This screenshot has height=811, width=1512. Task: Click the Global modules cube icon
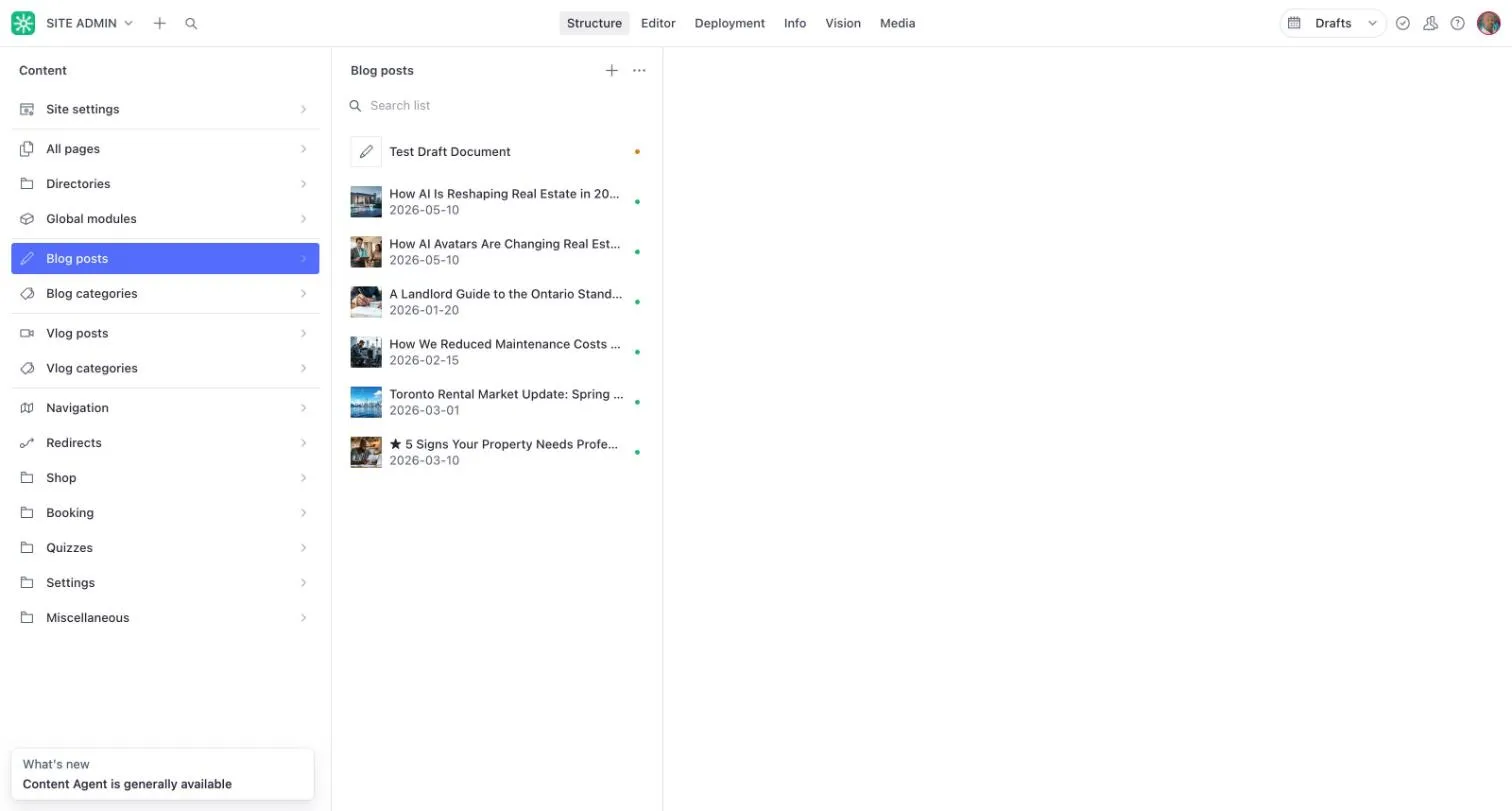(x=27, y=219)
